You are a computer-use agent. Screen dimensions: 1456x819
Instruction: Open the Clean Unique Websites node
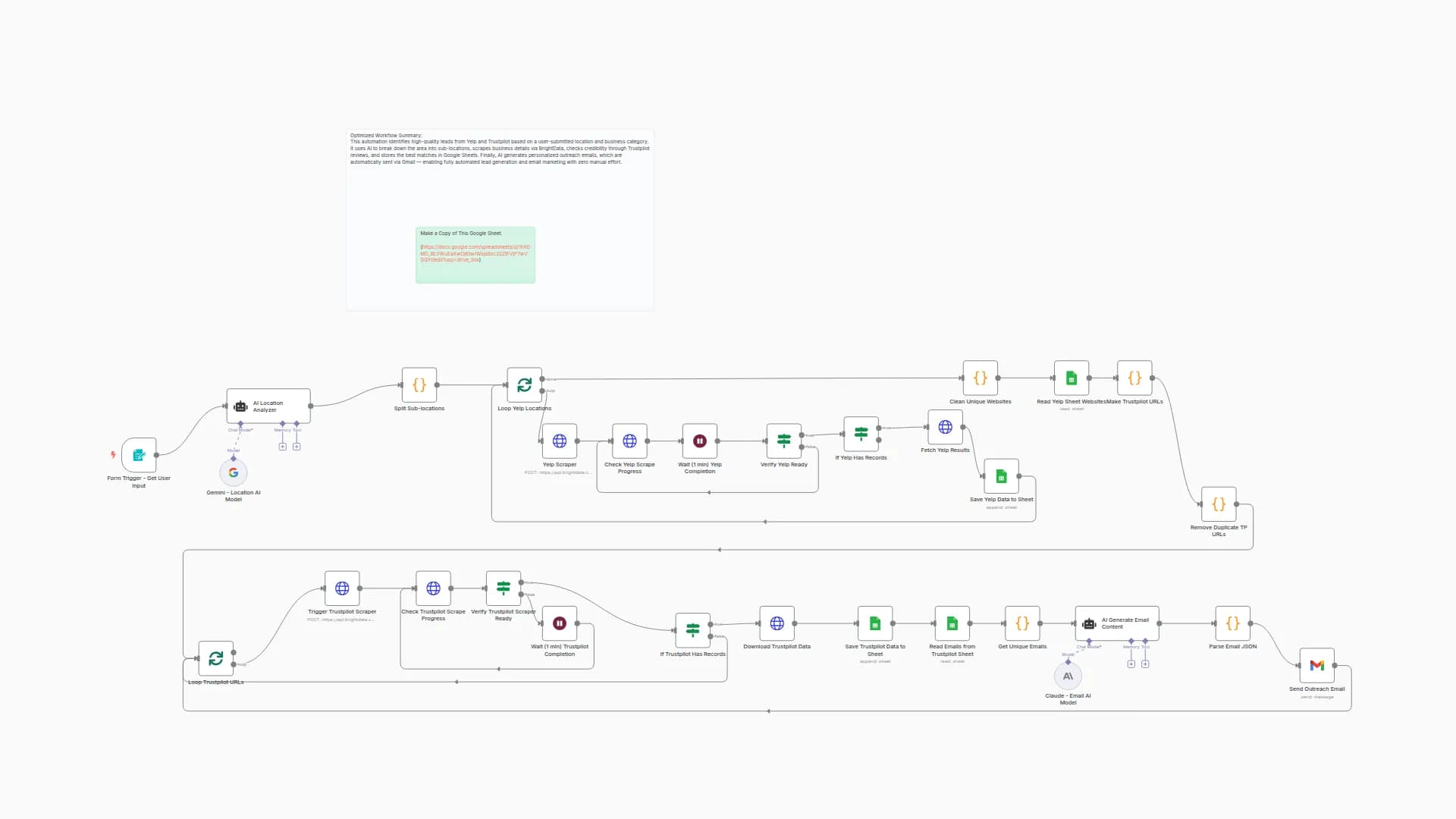(981, 378)
